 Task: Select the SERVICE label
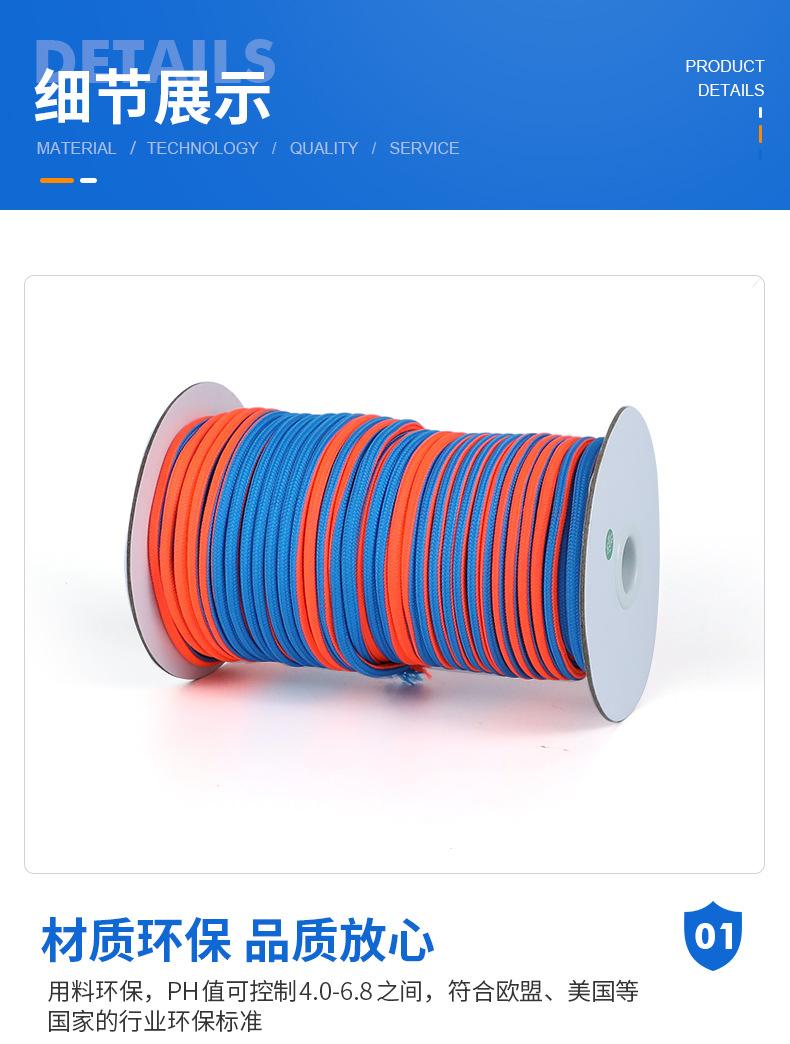pyautogui.click(x=424, y=148)
